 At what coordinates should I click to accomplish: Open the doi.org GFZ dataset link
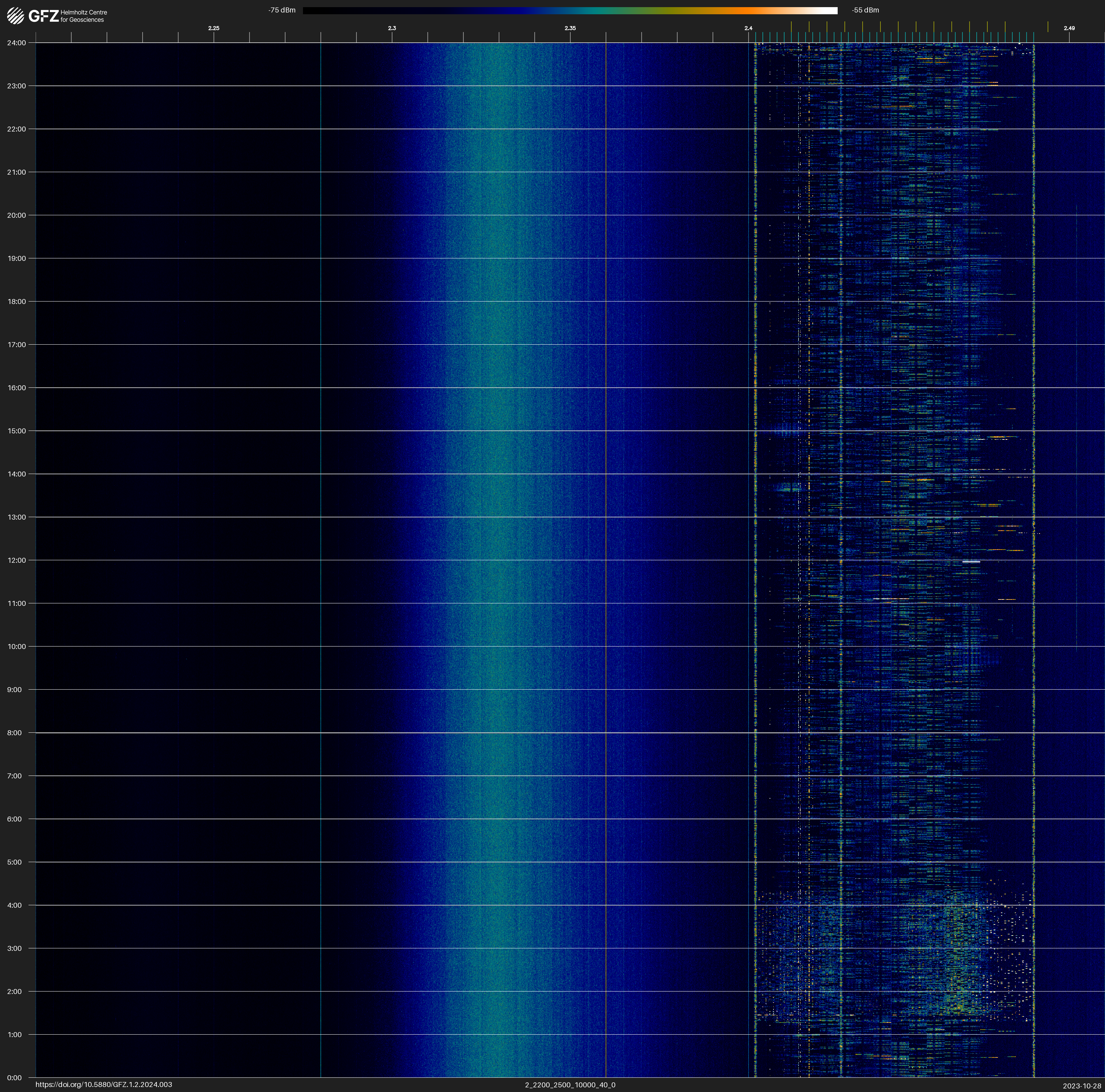103,1085
